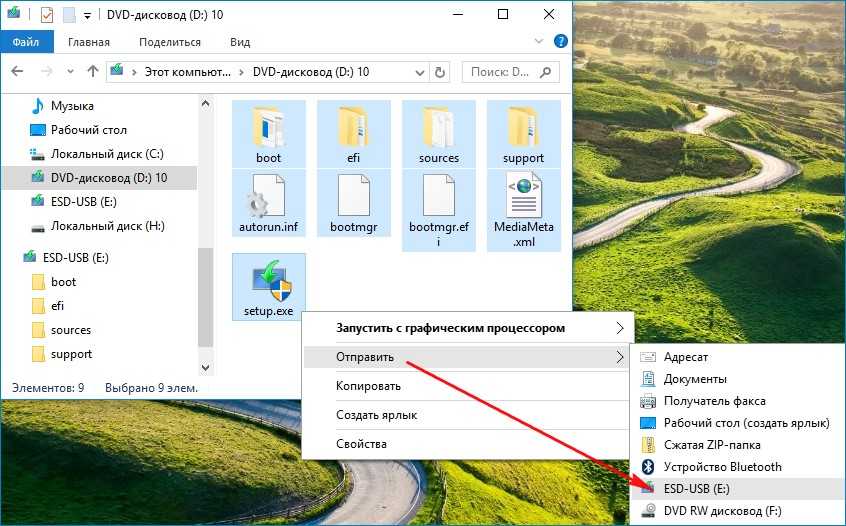Click the setup.exe installer icon
The width and height of the screenshot is (846, 526).
268,281
